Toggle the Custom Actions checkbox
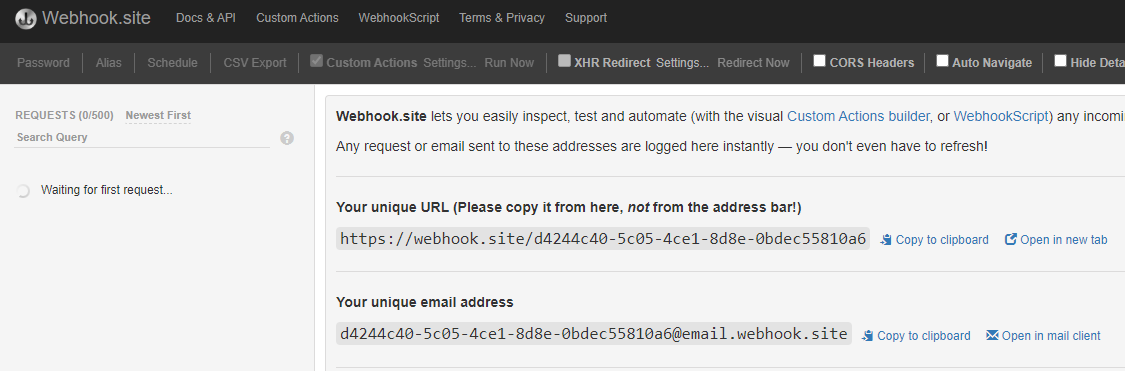Screen dimensions: 1125x371 coord(316,61)
